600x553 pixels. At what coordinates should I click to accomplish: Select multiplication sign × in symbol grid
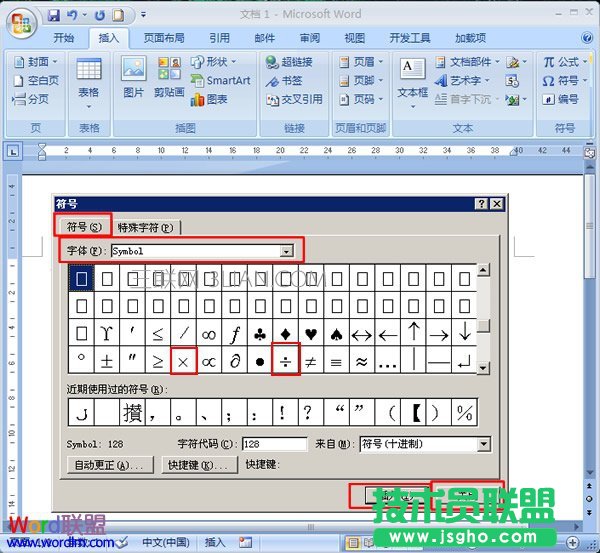183,361
